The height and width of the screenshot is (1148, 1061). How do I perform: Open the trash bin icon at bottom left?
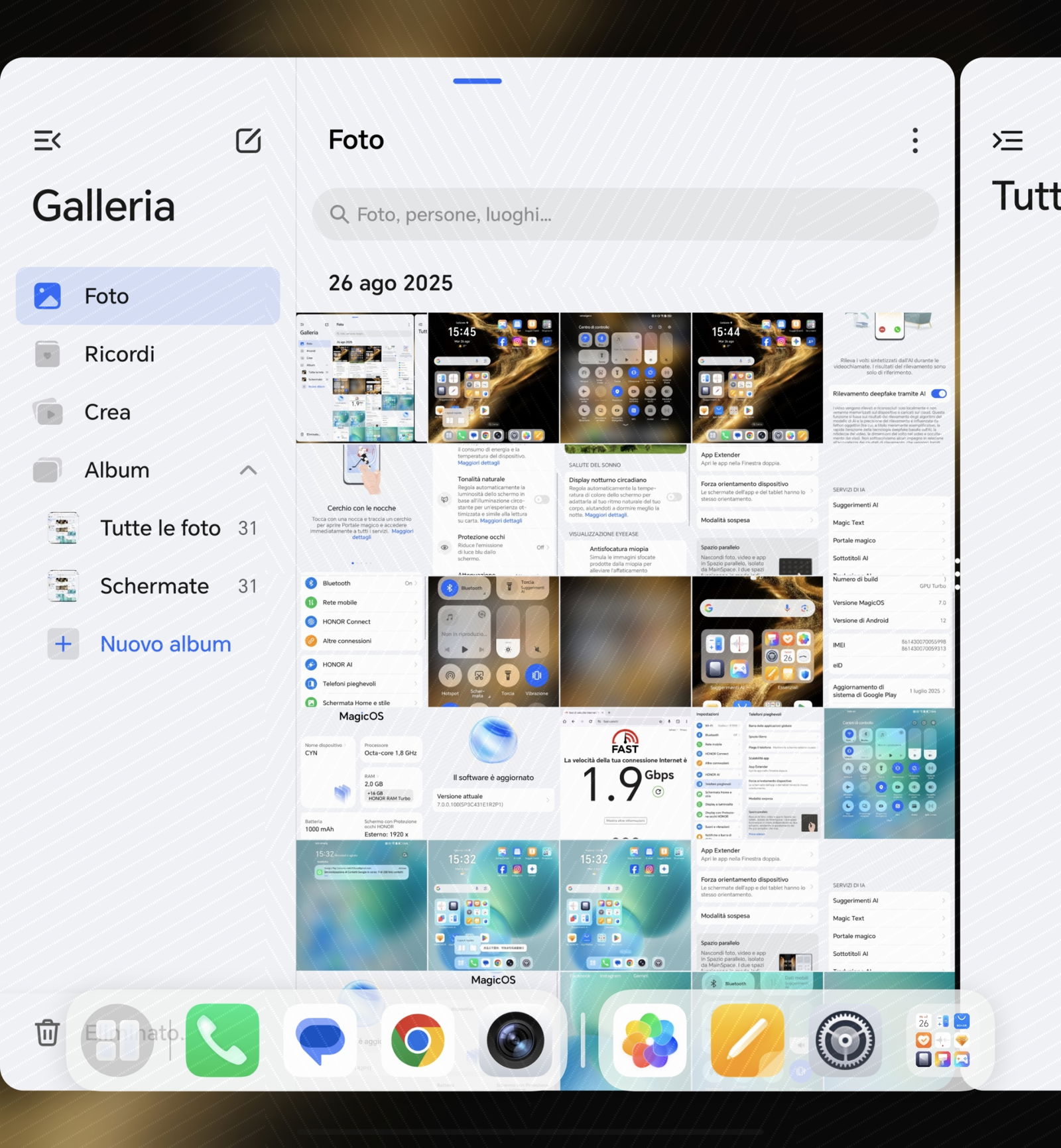(47, 1033)
